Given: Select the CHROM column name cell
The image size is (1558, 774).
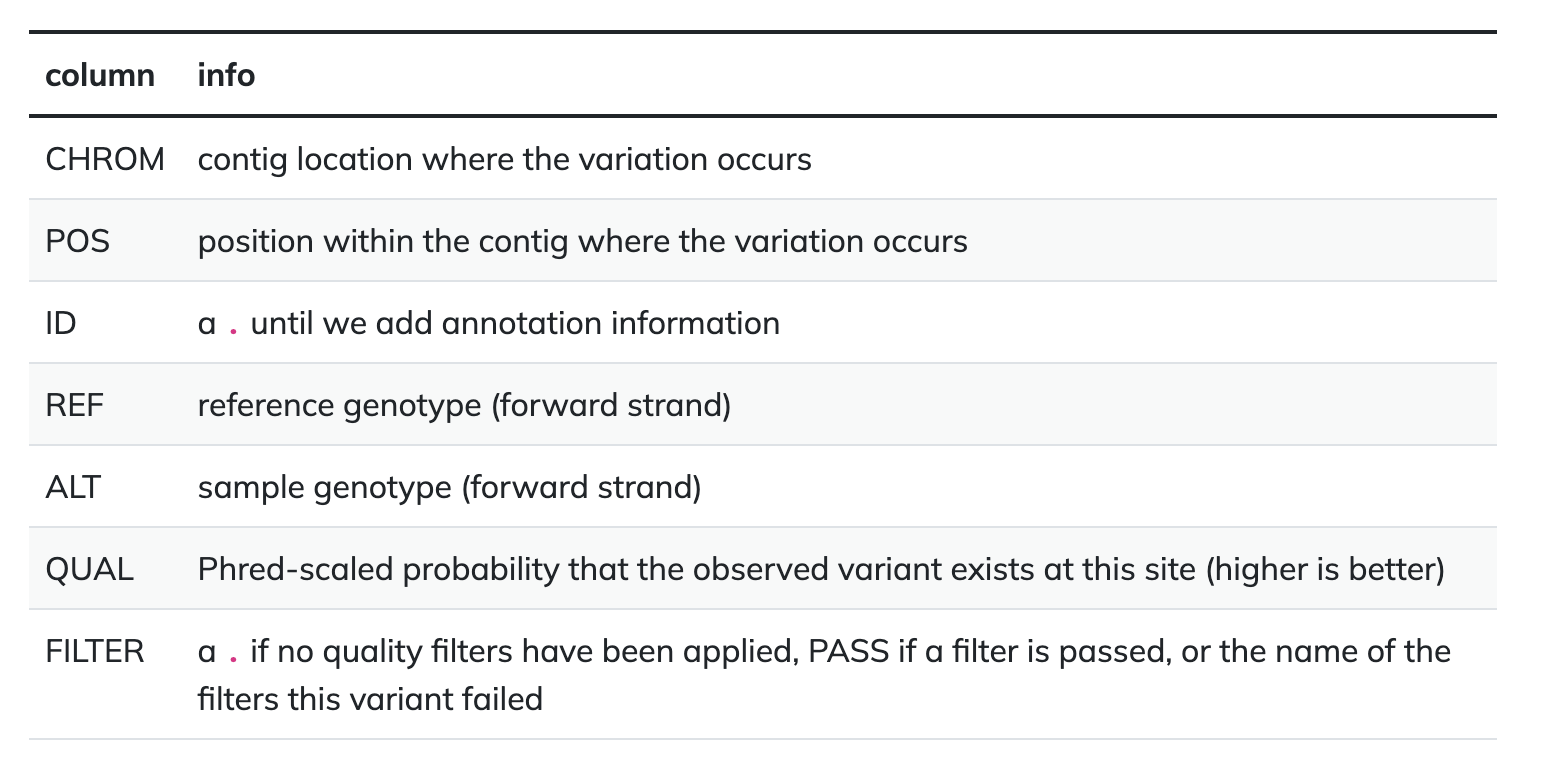Looking at the screenshot, I should coord(105,159).
